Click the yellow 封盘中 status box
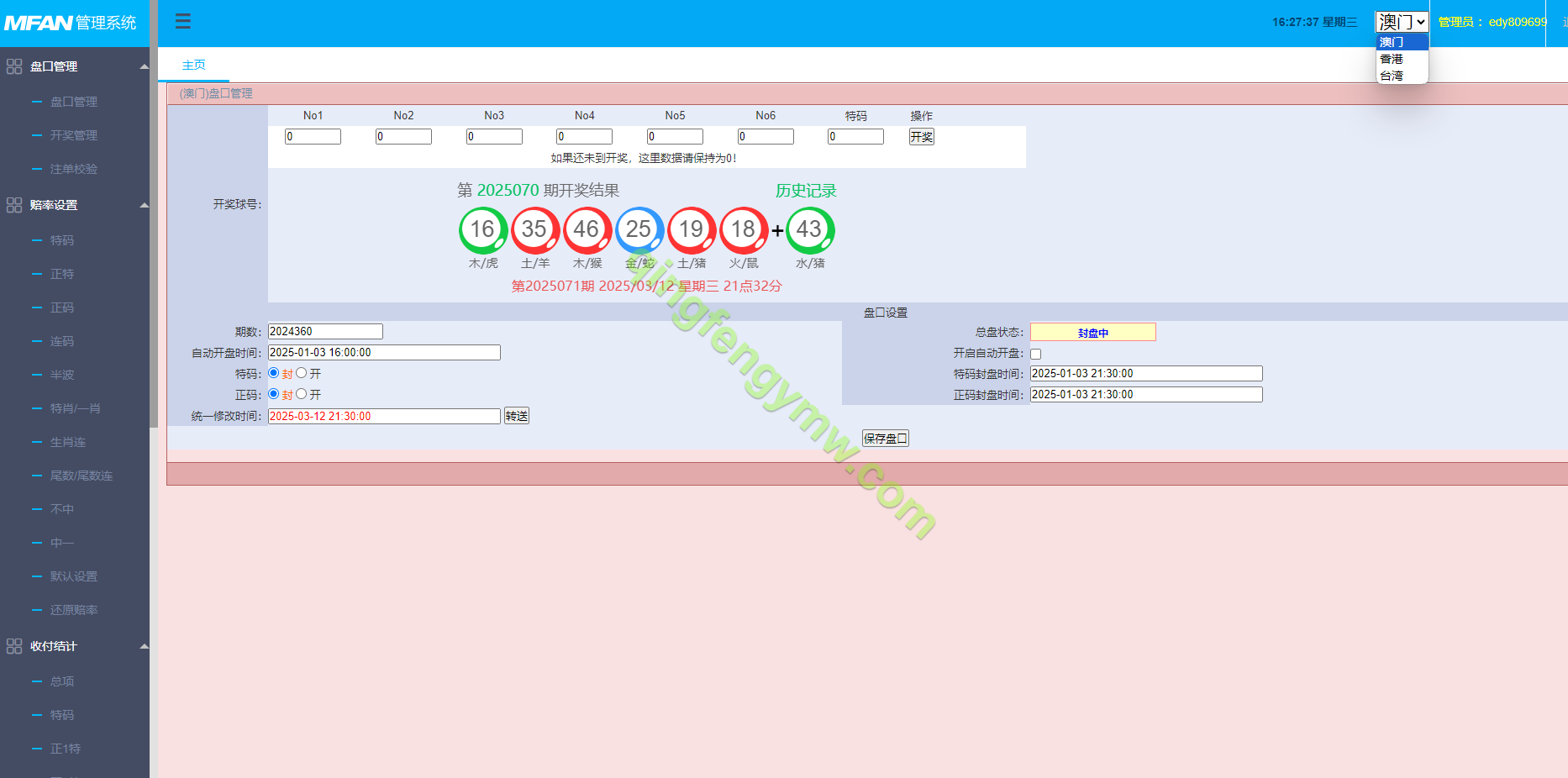The height and width of the screenshot is (778, 1568). [1092, 333]
